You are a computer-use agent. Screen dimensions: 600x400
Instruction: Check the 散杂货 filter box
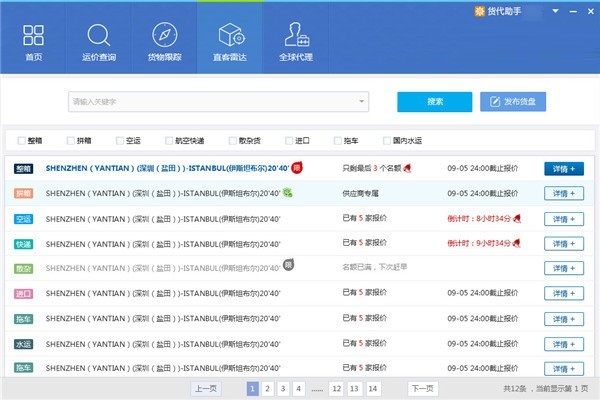[232, 141]
